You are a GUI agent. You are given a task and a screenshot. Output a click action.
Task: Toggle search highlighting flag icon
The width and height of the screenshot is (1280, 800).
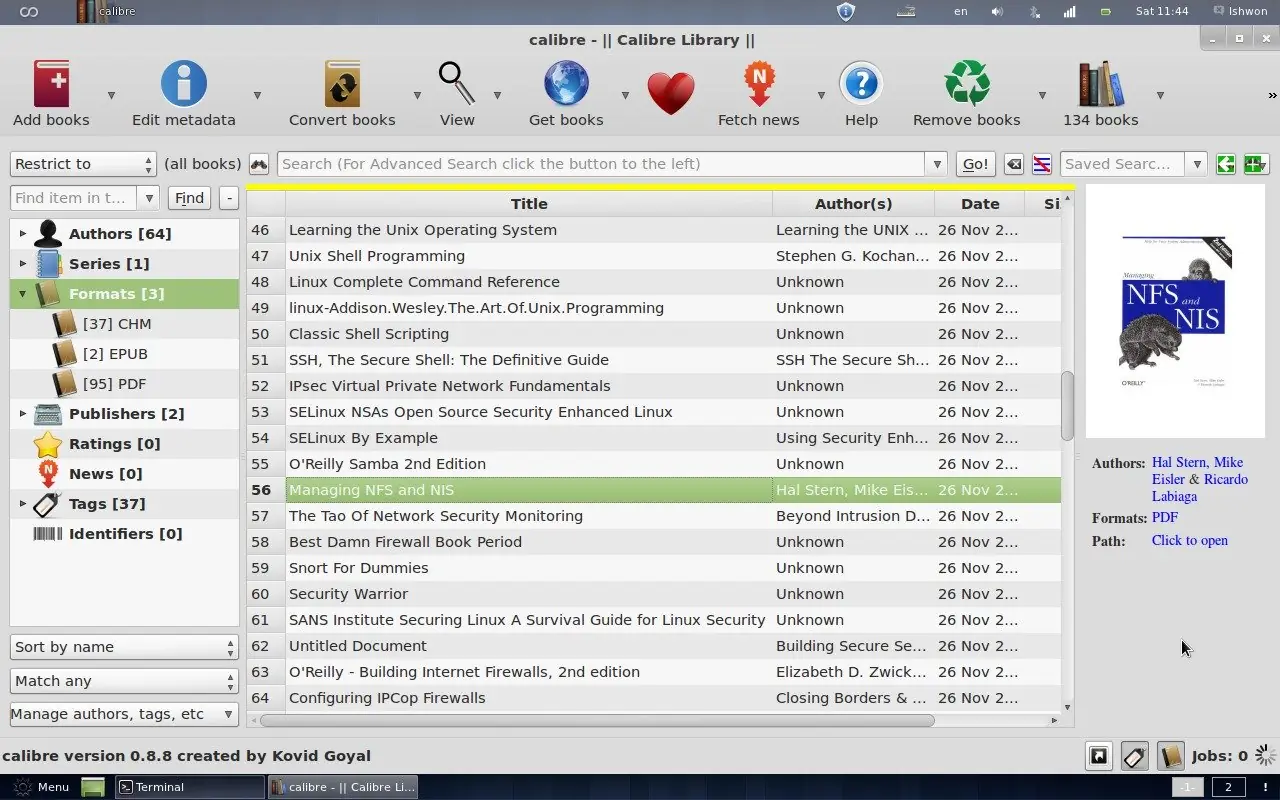[x=1041, y=164]
